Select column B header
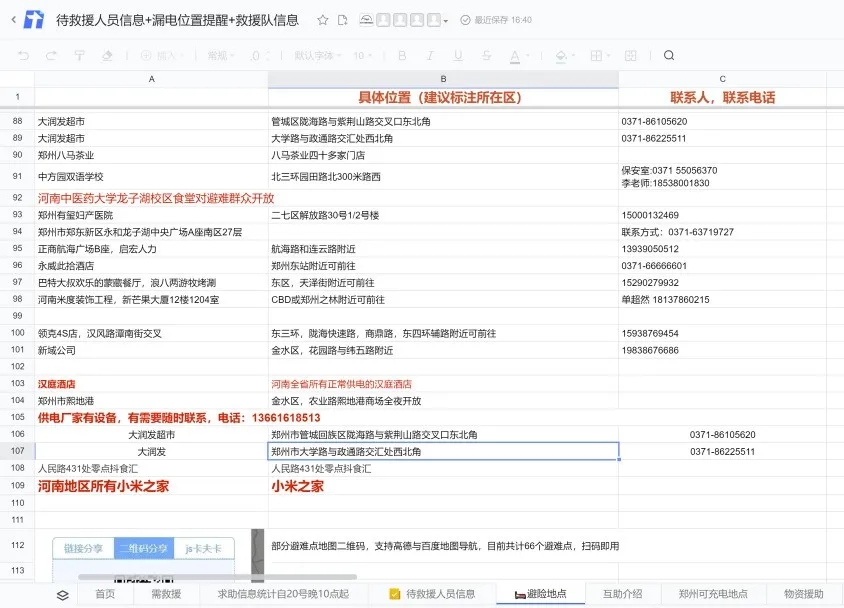The image size is (844, 608). (x=443, y=79)
